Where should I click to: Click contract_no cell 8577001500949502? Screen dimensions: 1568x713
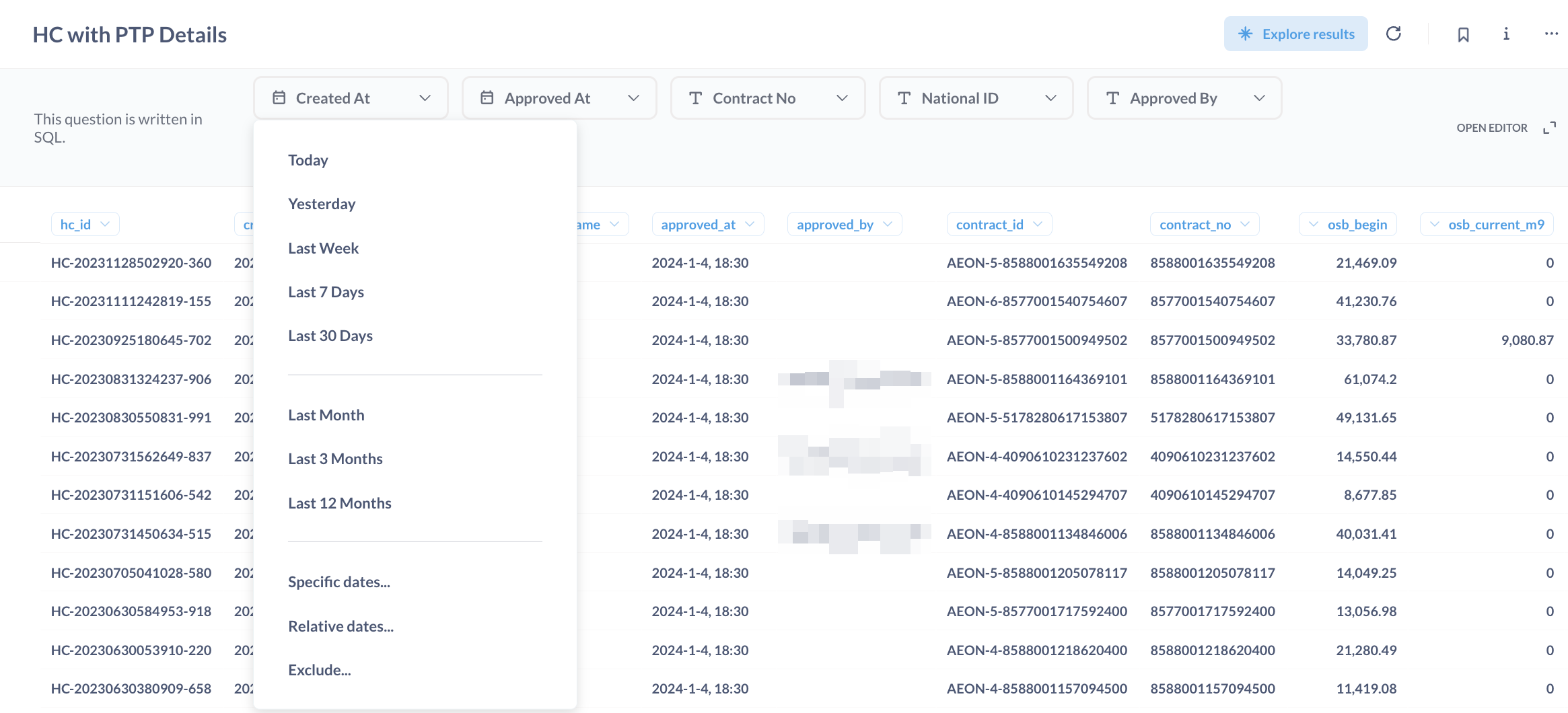(x=1213, y=340)
